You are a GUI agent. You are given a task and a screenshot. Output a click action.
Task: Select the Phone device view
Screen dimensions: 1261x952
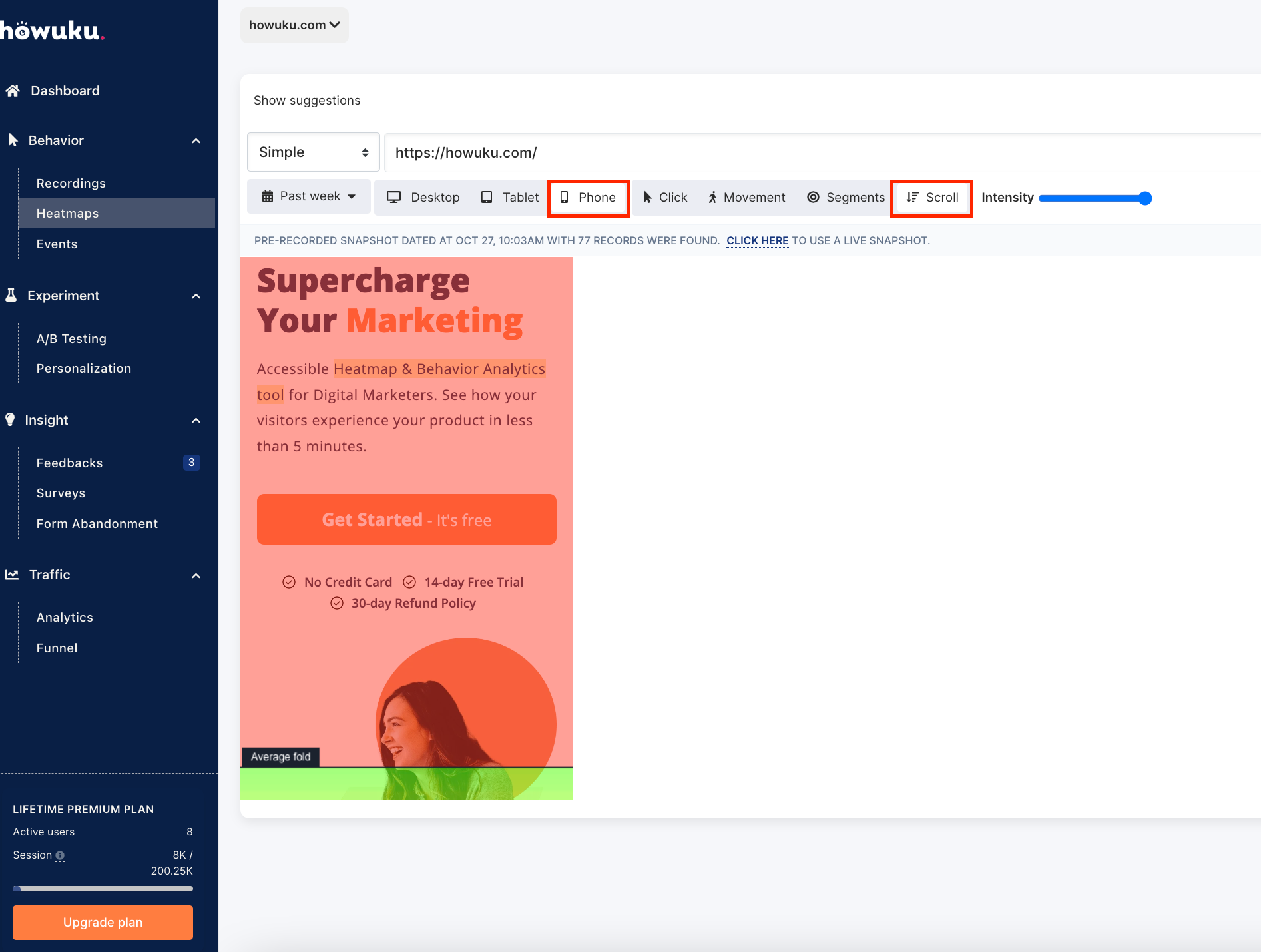(x=589, y=198)
